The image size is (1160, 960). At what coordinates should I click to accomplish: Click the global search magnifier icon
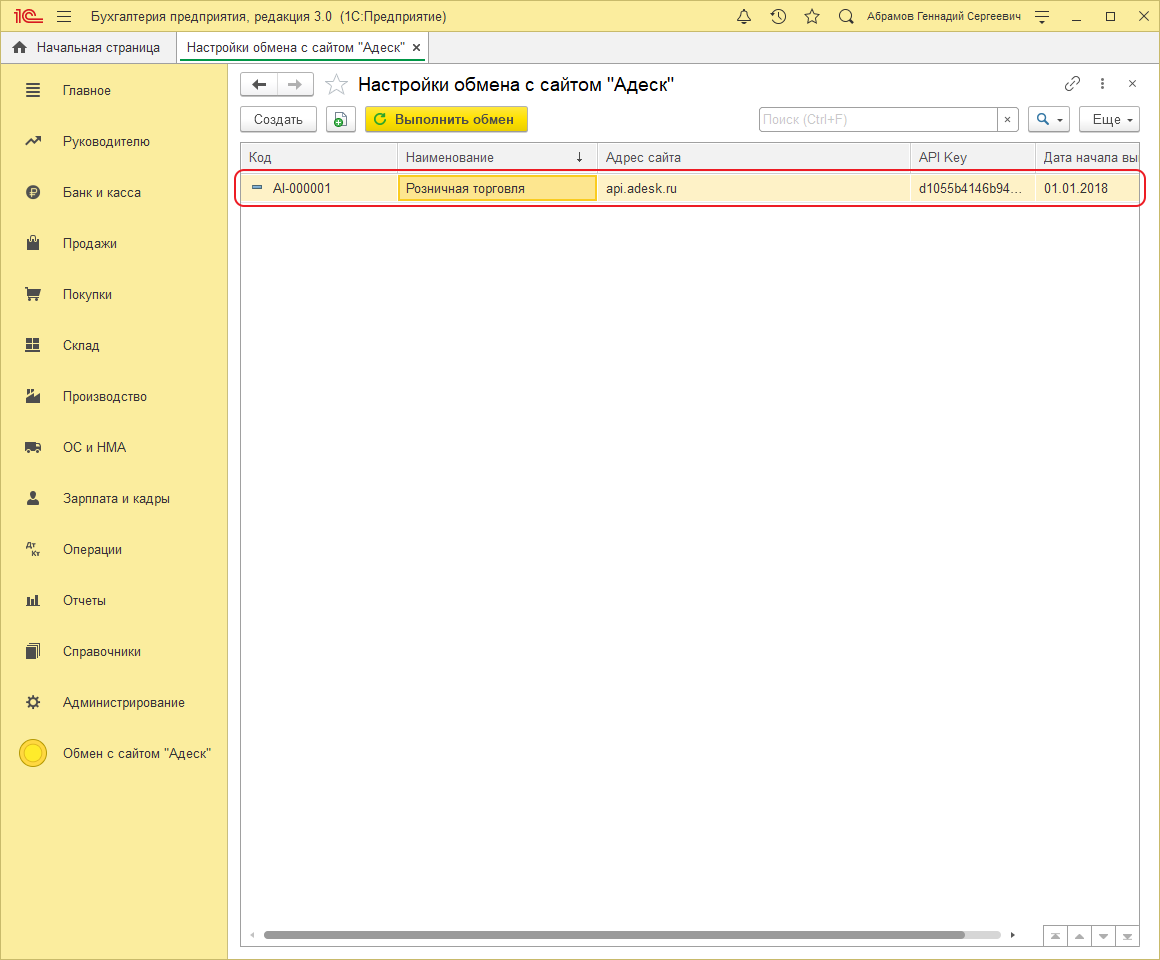pyautogui.click(x=846, y=16)
